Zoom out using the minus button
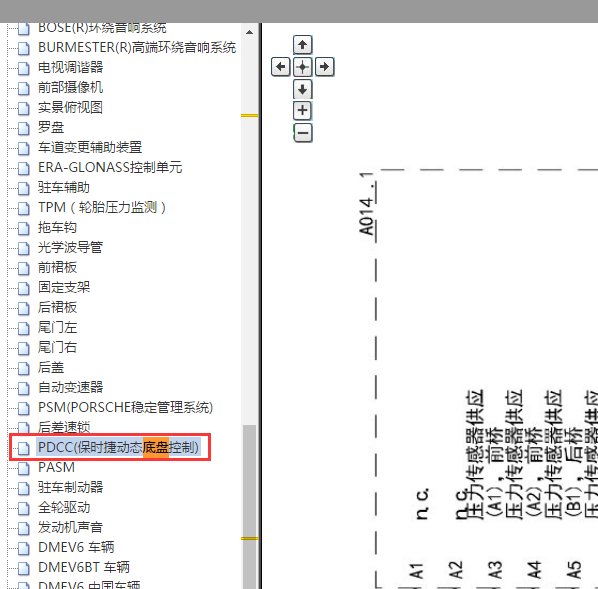This screenshot has height=589, width=598. click(x=303, y=133)
